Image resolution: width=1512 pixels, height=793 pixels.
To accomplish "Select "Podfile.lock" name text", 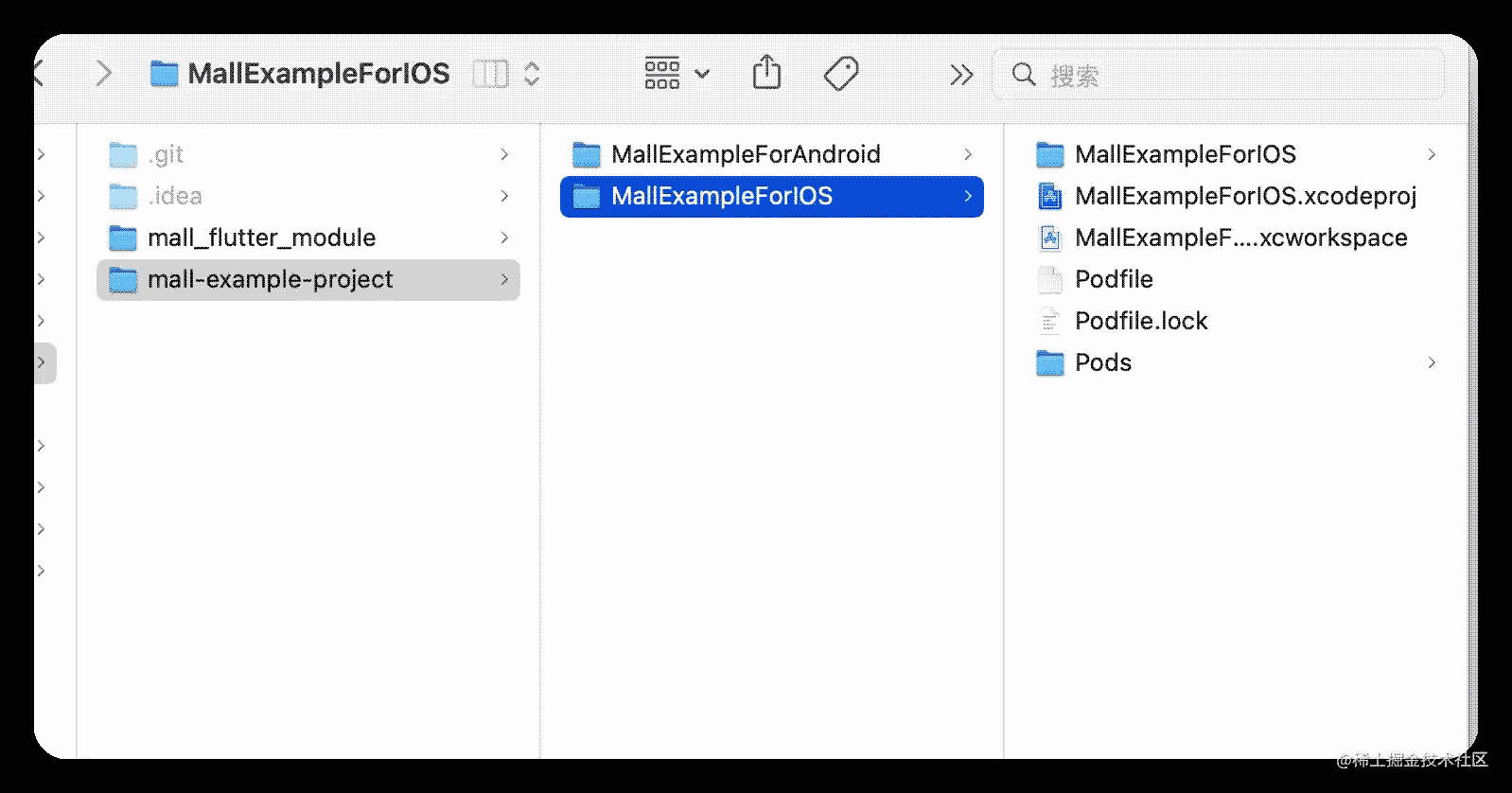I will click(x=1141, y=321).
